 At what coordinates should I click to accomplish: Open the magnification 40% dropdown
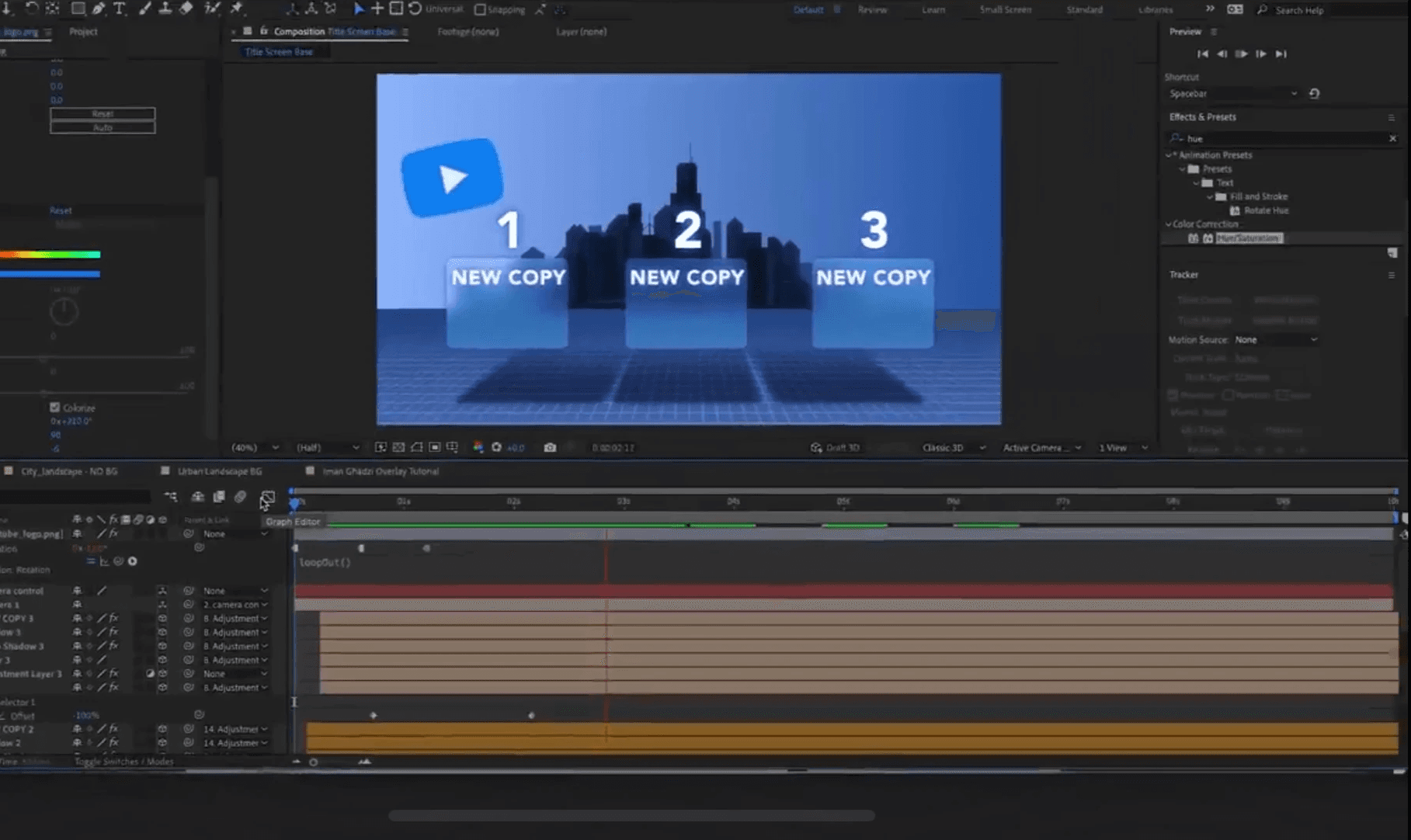pos(255,447)
